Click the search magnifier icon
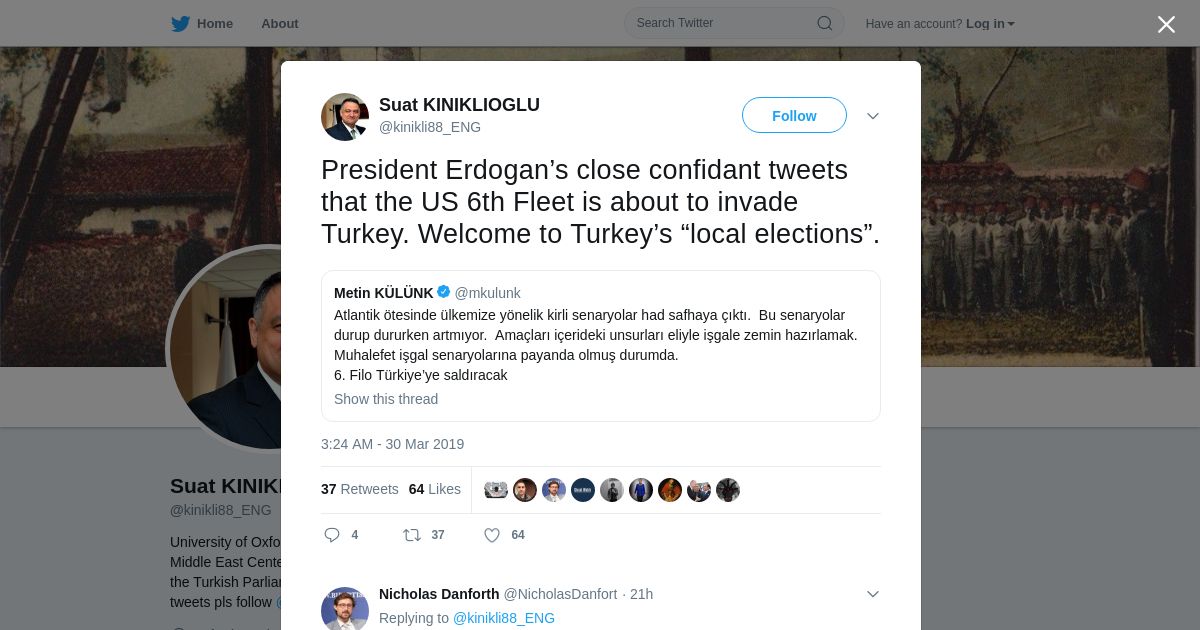 [824, 23]
